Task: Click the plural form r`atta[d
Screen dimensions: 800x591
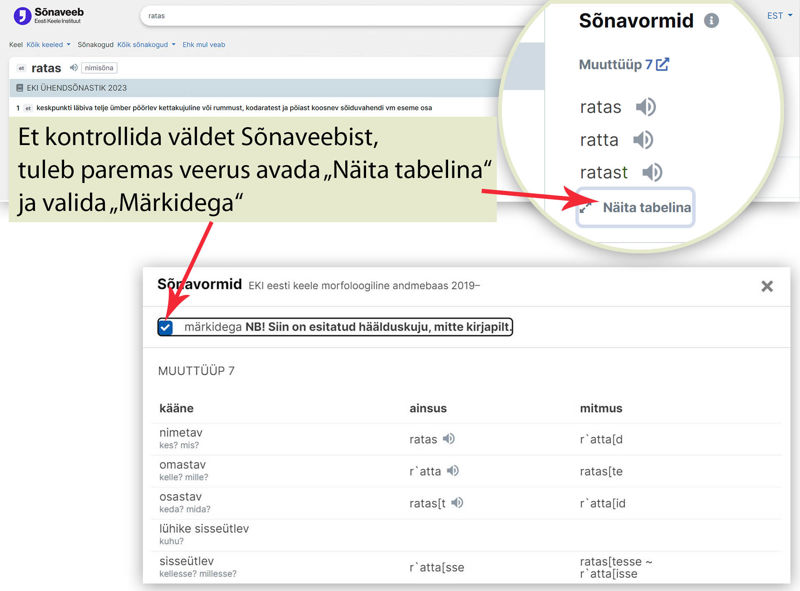Action: (x=601, y=439)
